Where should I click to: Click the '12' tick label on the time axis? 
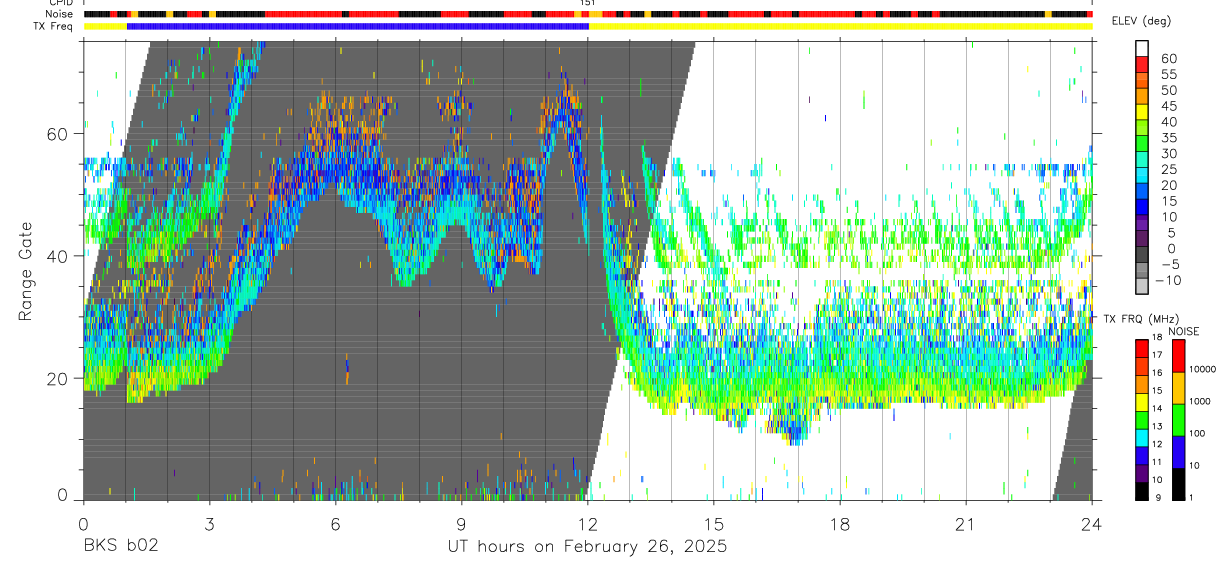(x=587, y=523)
